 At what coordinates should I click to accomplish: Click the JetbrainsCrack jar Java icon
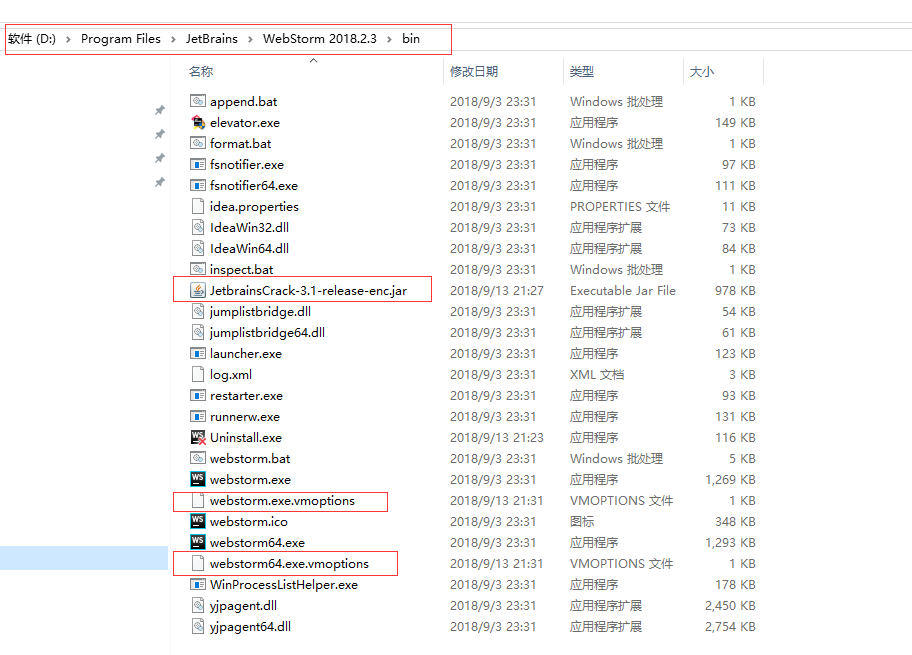point(198,290)
